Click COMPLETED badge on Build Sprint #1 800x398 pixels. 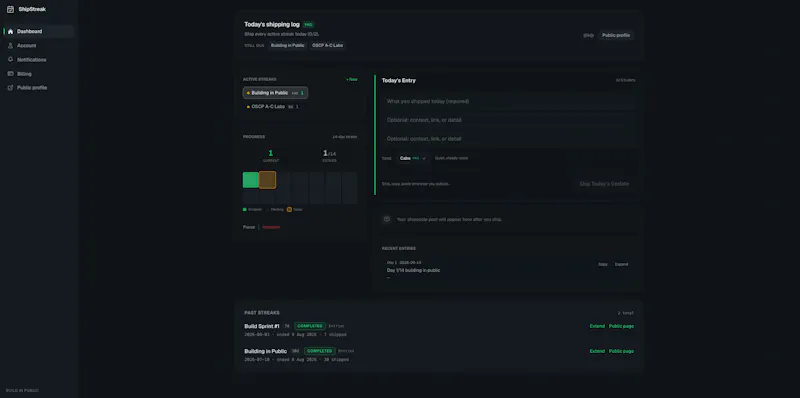click(310, 326)
